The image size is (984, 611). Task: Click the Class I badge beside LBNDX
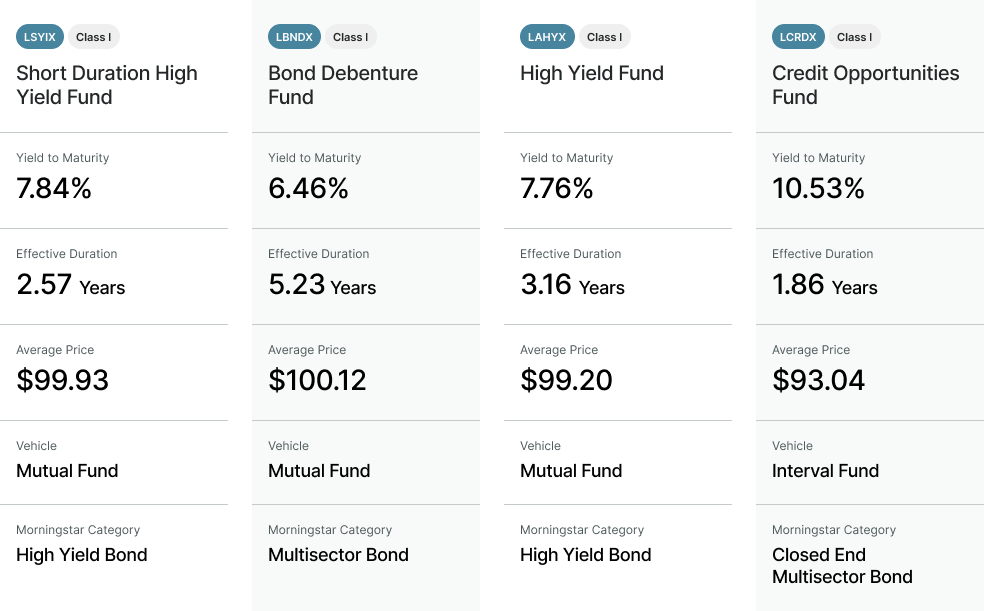click(350, 37)
